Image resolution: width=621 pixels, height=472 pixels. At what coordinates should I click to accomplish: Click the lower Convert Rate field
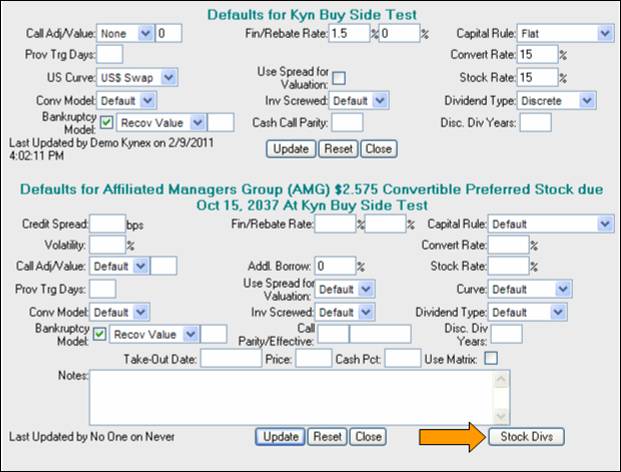click(x=509, y=245)
